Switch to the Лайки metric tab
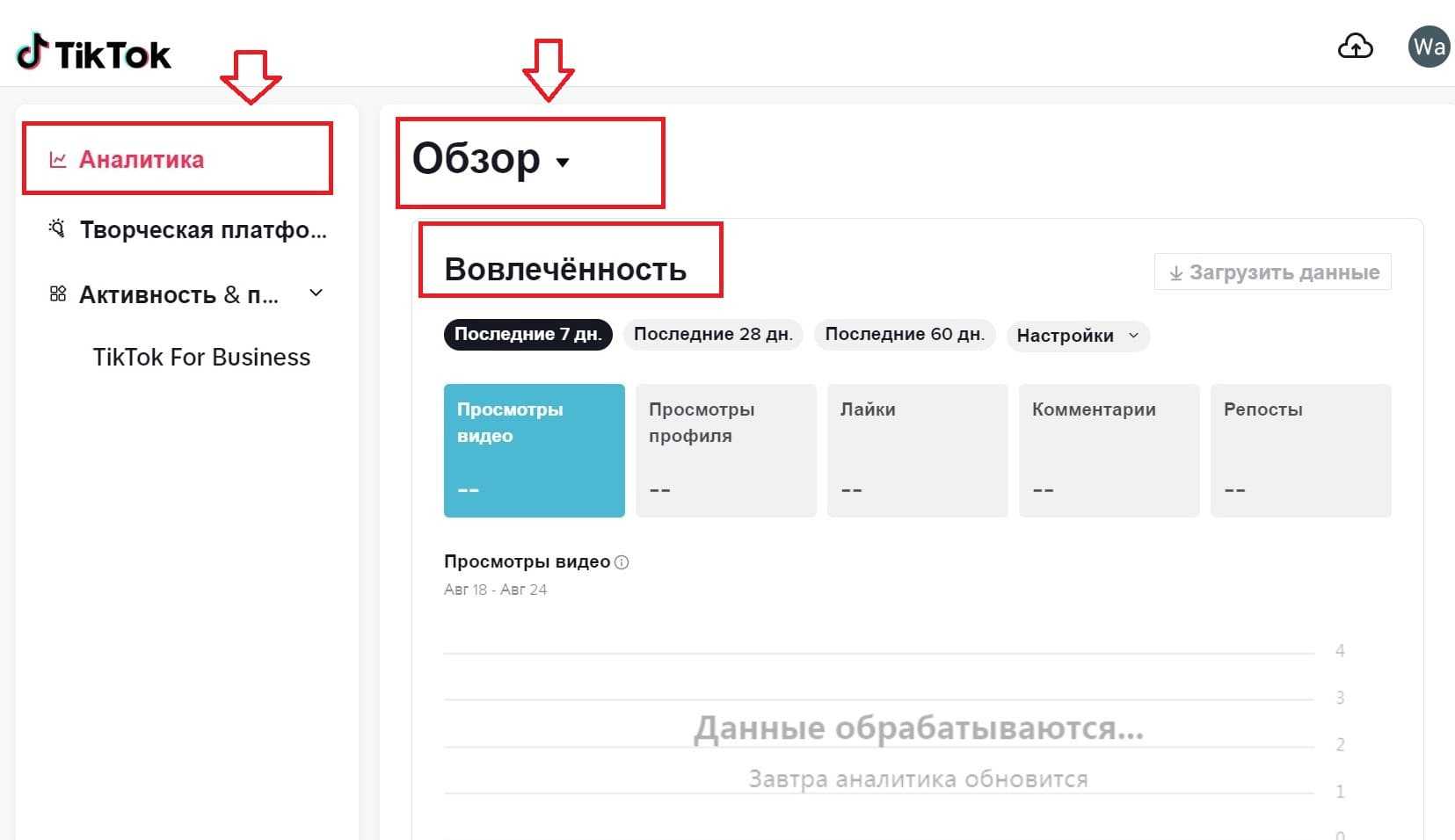The height and width of the screenshot is (840, 1455). point(917,450)
